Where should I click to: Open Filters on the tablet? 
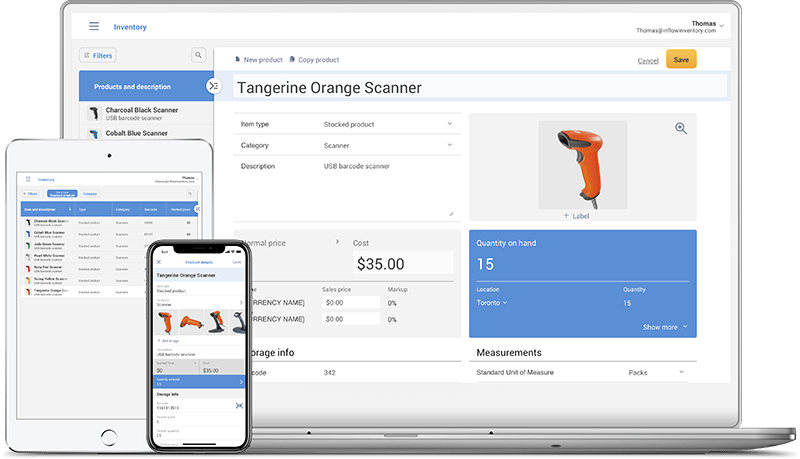30,194
